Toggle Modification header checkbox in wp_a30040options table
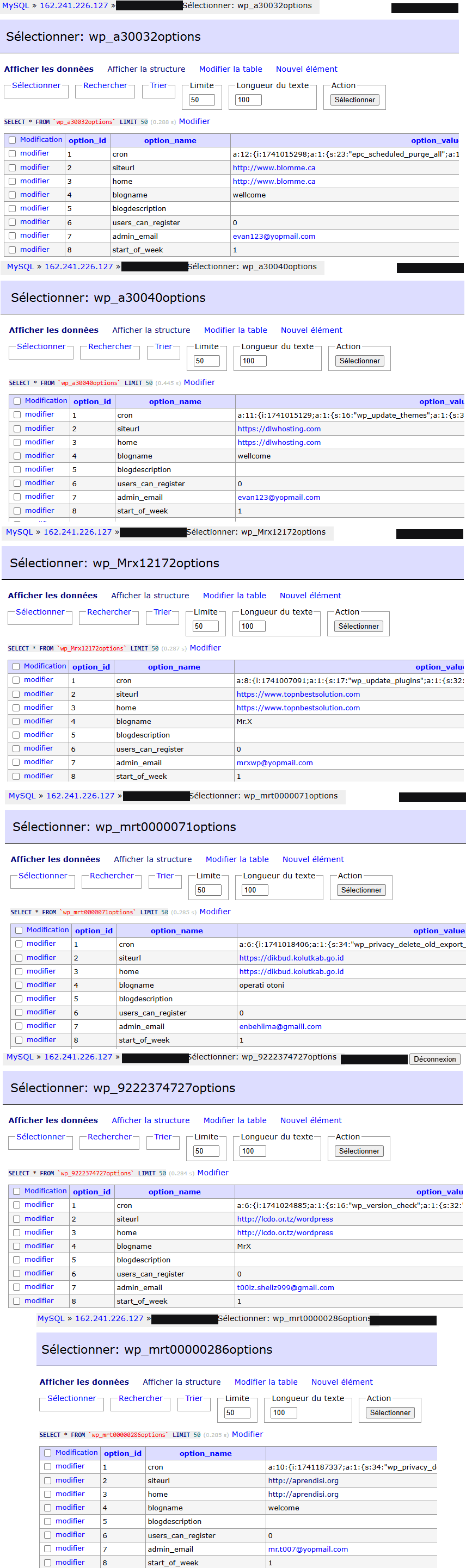 click(x=17, y=401)
